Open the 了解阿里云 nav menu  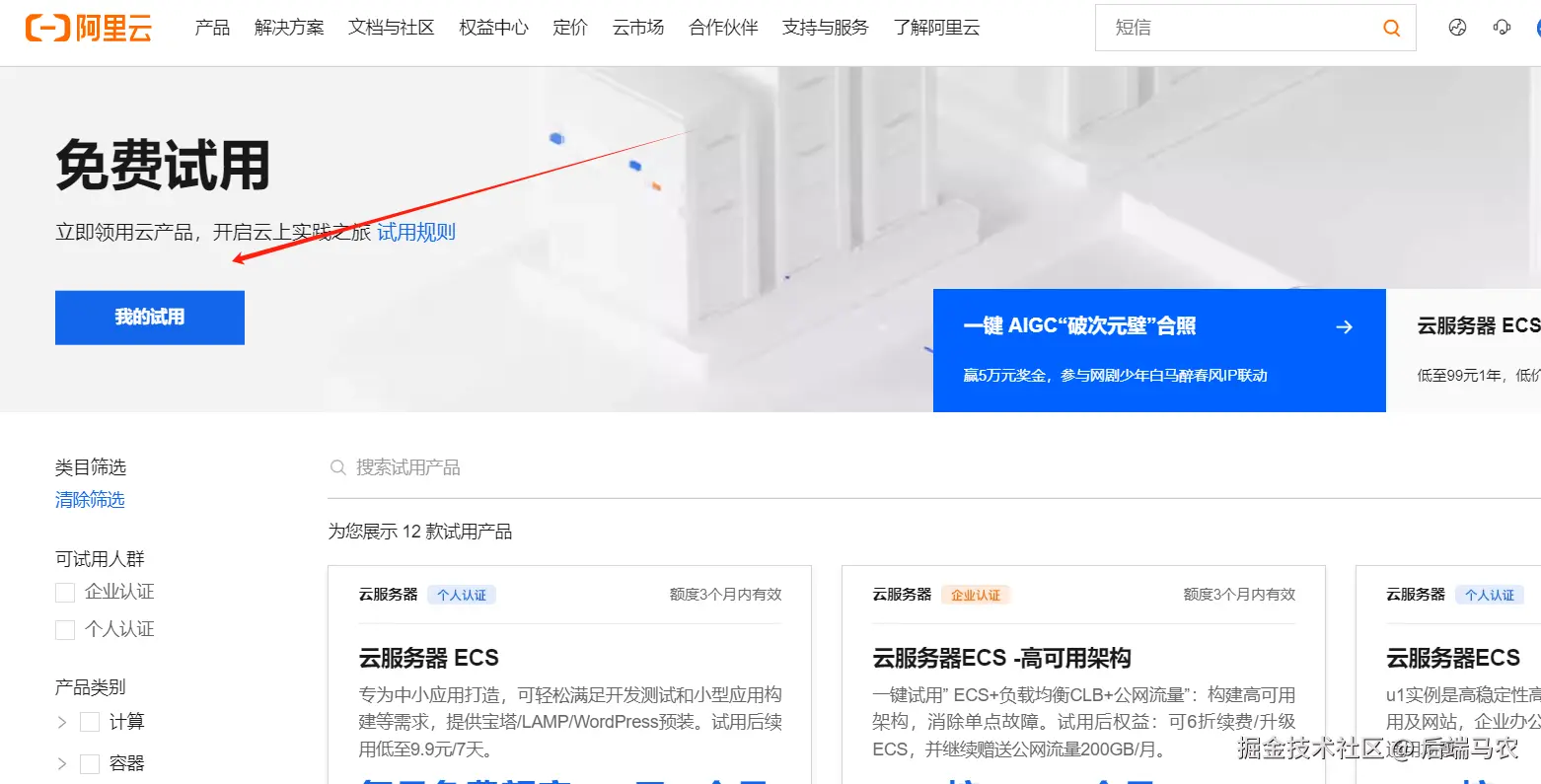coord(937,28)
